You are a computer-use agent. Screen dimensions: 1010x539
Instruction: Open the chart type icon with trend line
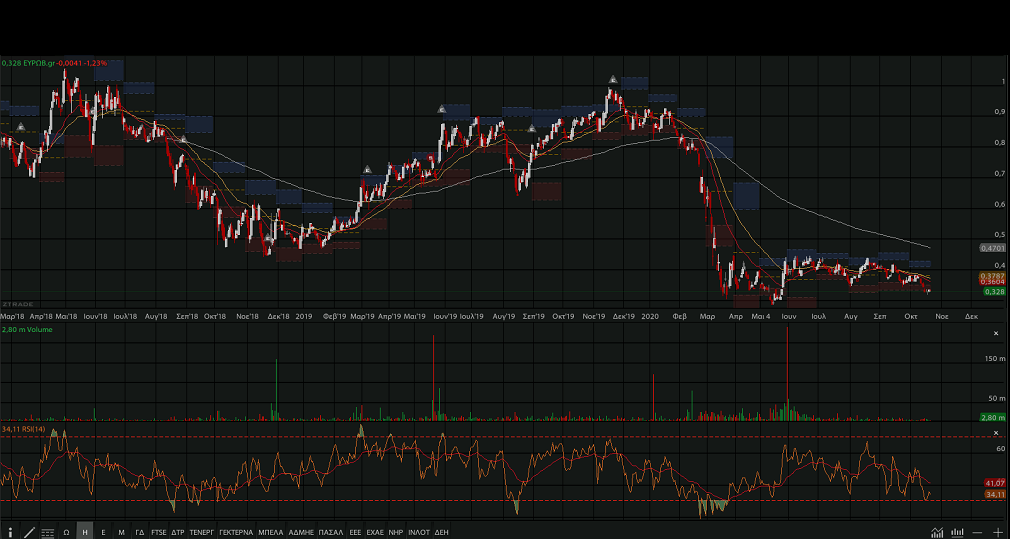[x=936, y=532]
